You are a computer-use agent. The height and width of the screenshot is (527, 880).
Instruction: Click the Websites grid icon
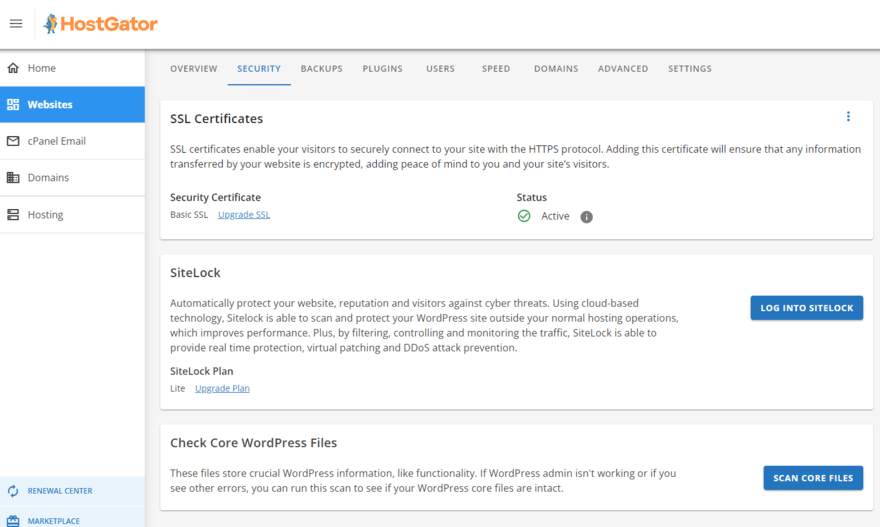(13, 104)
